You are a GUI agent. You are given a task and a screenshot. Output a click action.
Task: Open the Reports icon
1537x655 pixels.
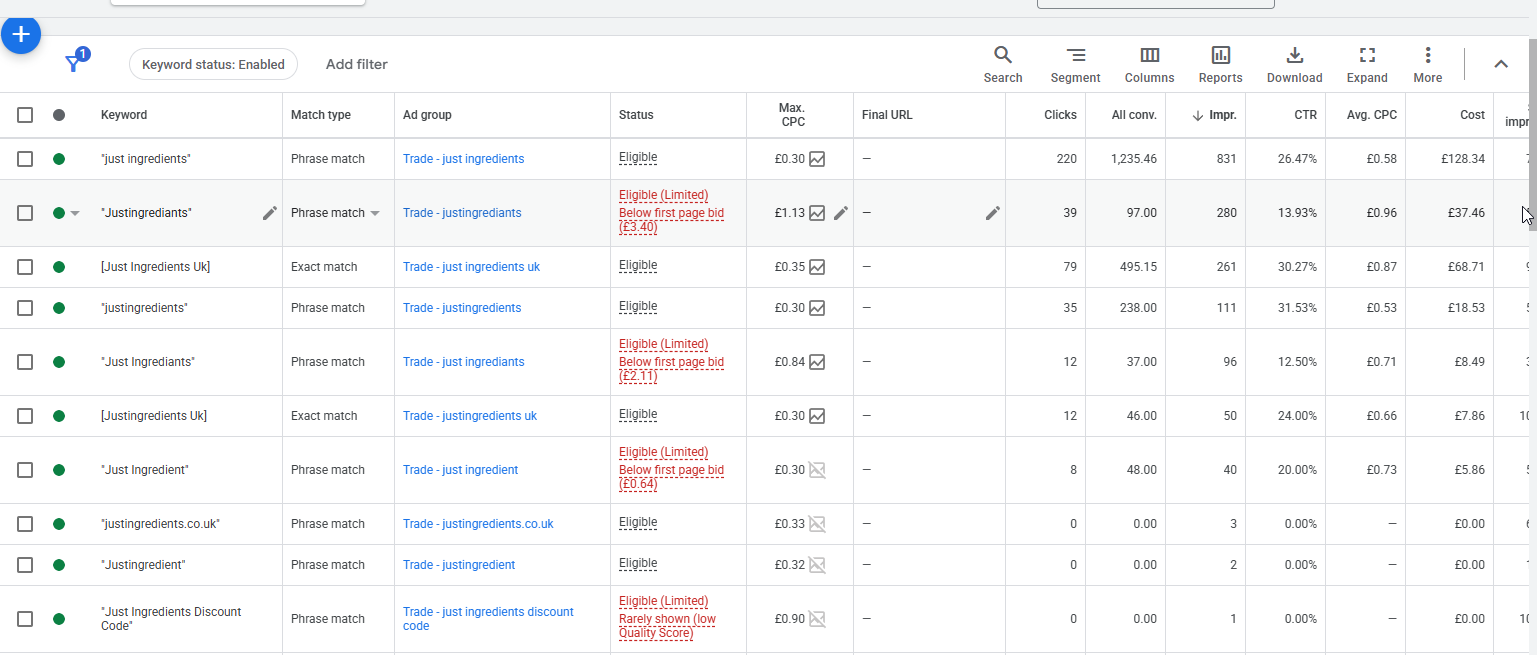pyautogui.click(x=1220, y=65)
